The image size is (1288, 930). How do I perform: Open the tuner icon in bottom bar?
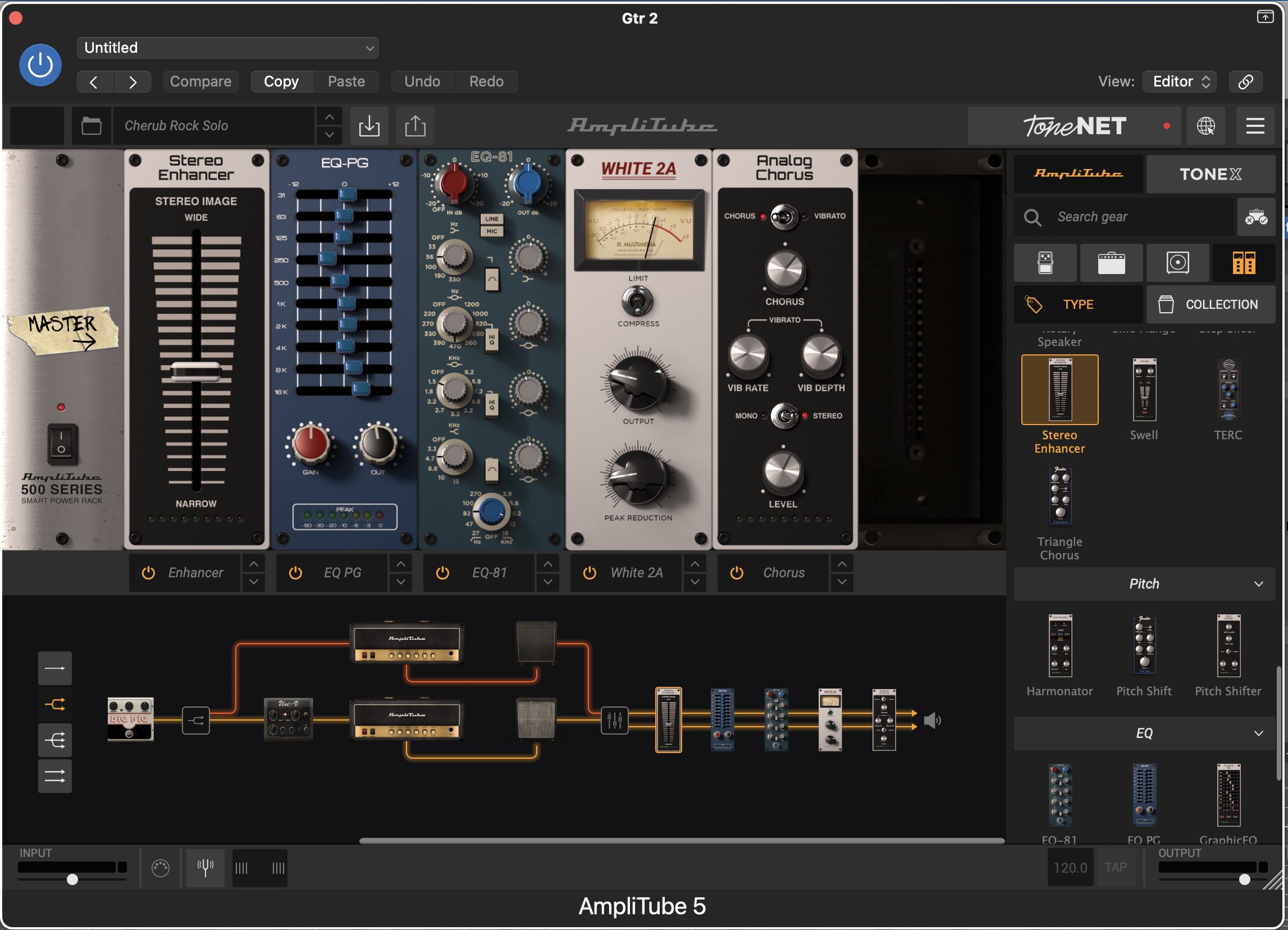(x=205, y=867)
